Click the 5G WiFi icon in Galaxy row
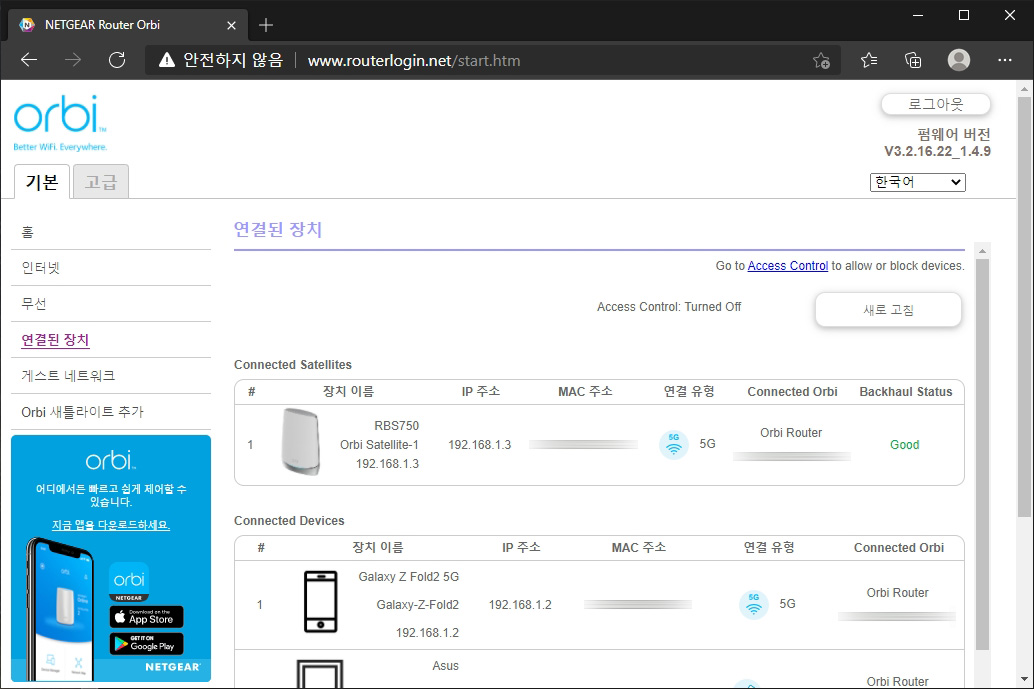Screen dimensions: 1034x689 (x=754, y=605)
